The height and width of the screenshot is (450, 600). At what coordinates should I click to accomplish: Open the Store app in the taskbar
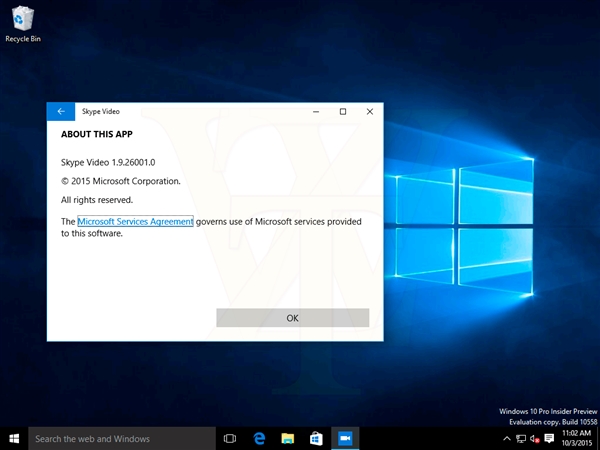[x=315, y=438]
